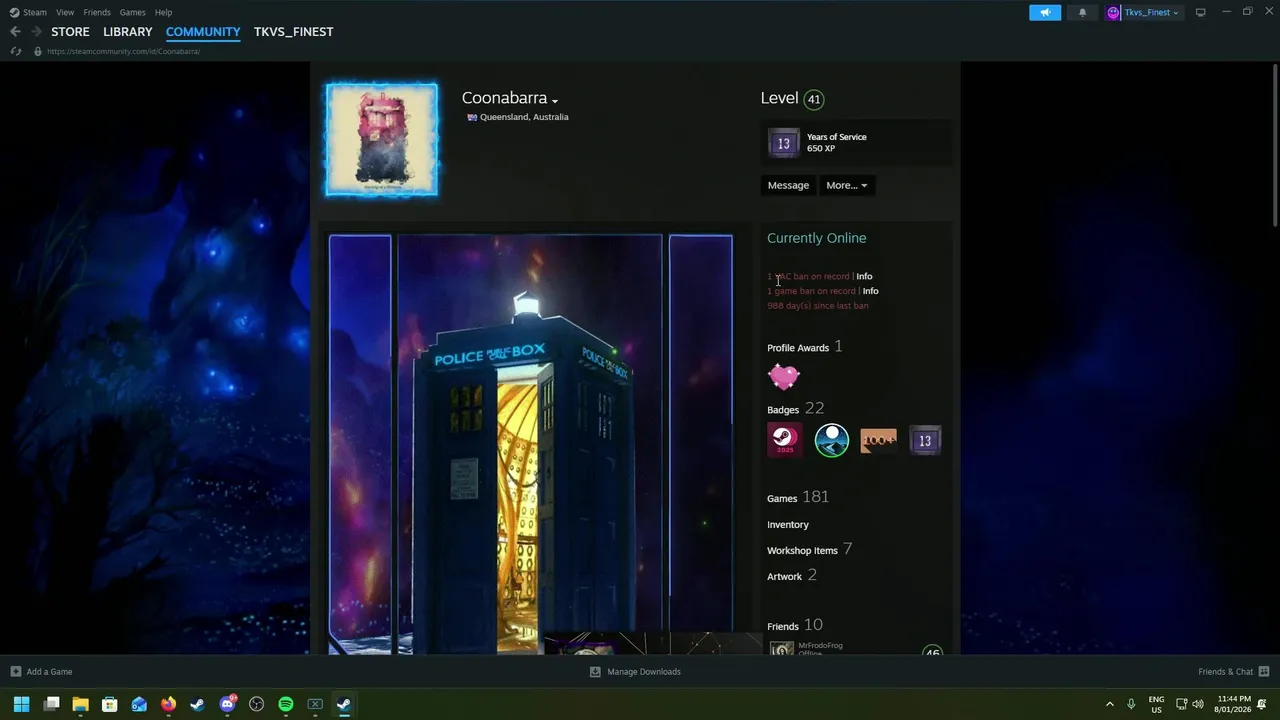Open the Windows Start menu
Viewport: 1280px width, 720px height.
tap(21, 704)
